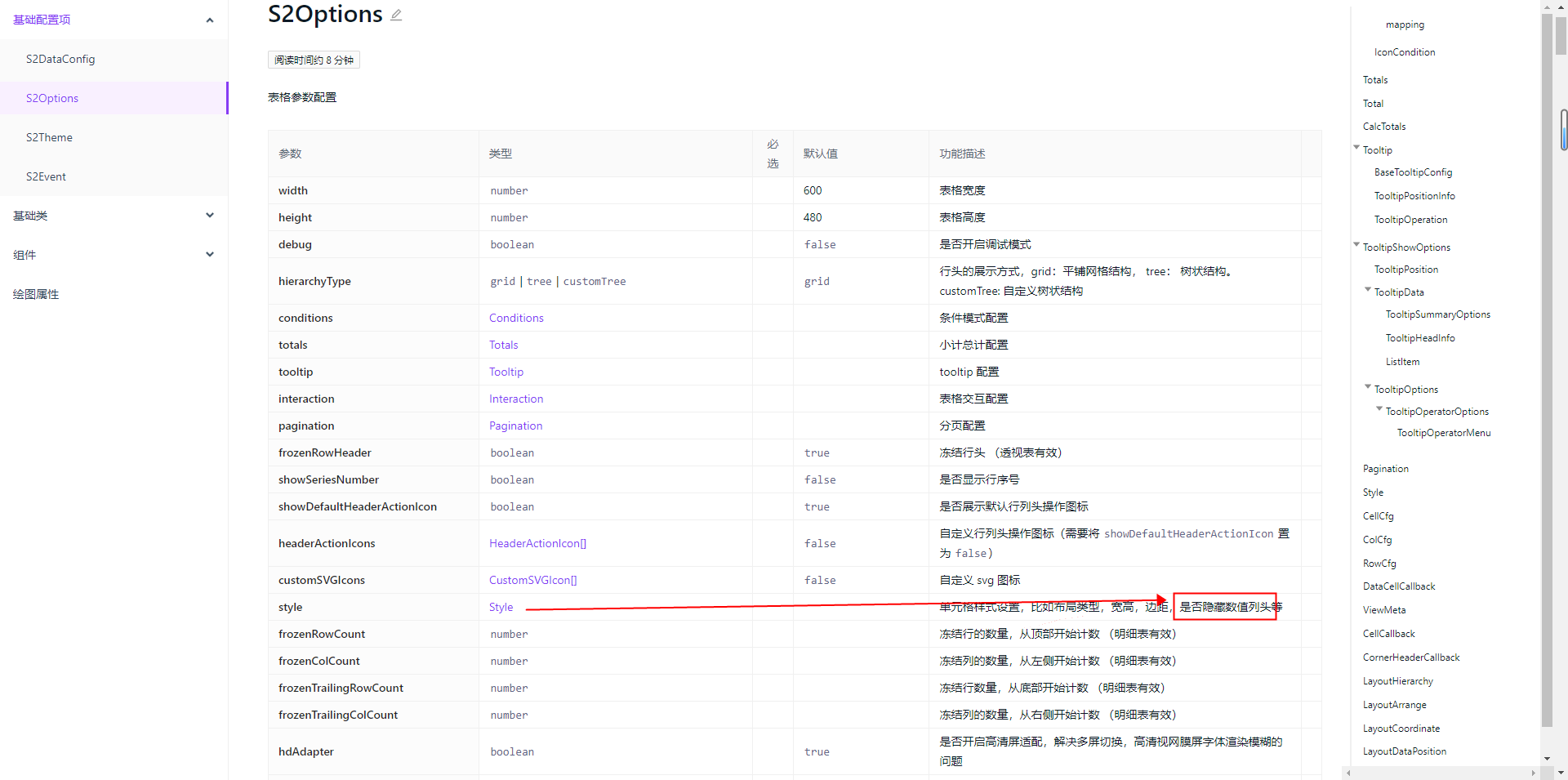The width and height of the screenshot is (1568, 780).
Task: Open the HeaderActionIcon[] type link
Action: click(537, 542)
